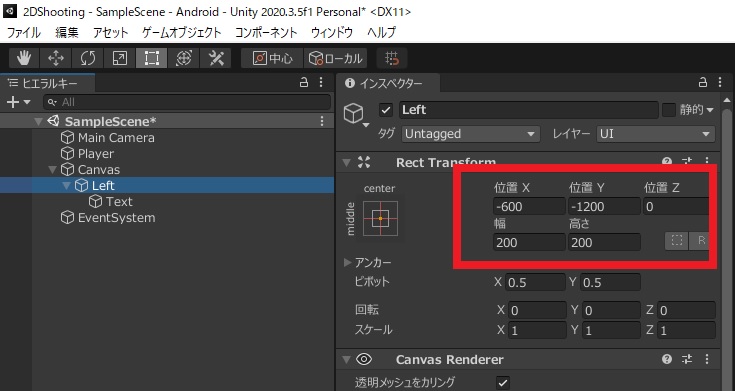The height and width of the screenshot is (391, 735).
Task: Toggle pivot mode 中心 button
Action: (272, 58)
